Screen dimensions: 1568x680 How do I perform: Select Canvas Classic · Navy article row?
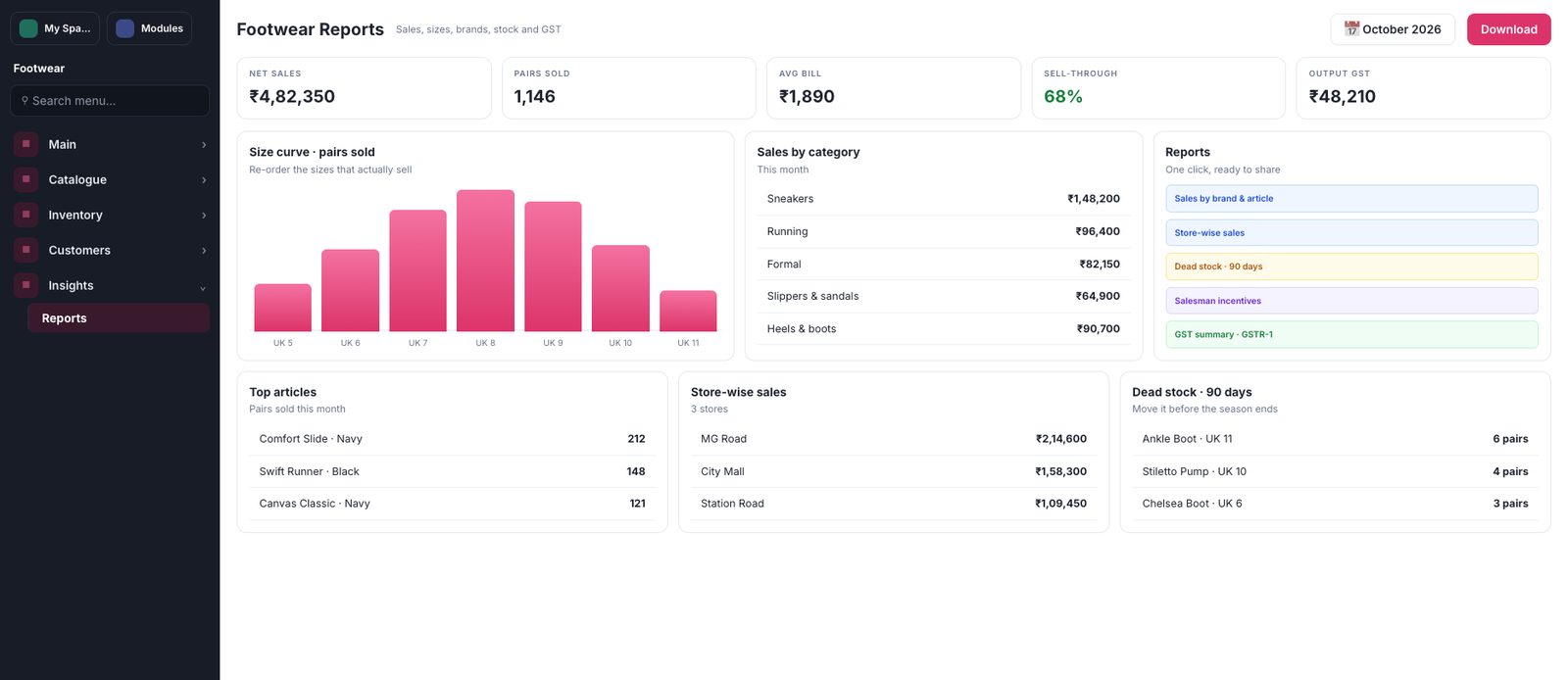[452, 504]
